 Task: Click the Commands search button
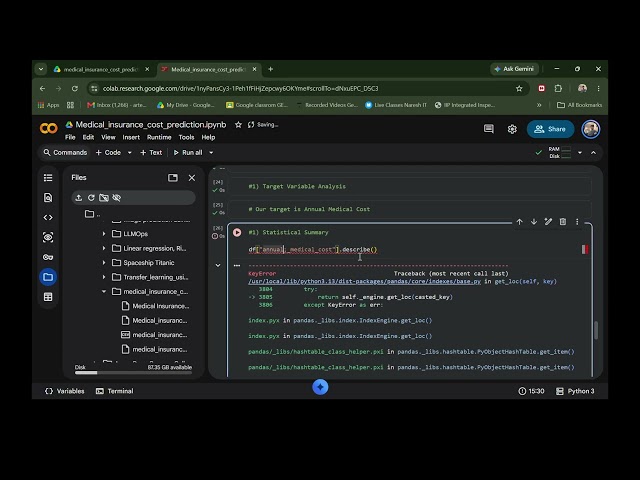click(65, 153)
